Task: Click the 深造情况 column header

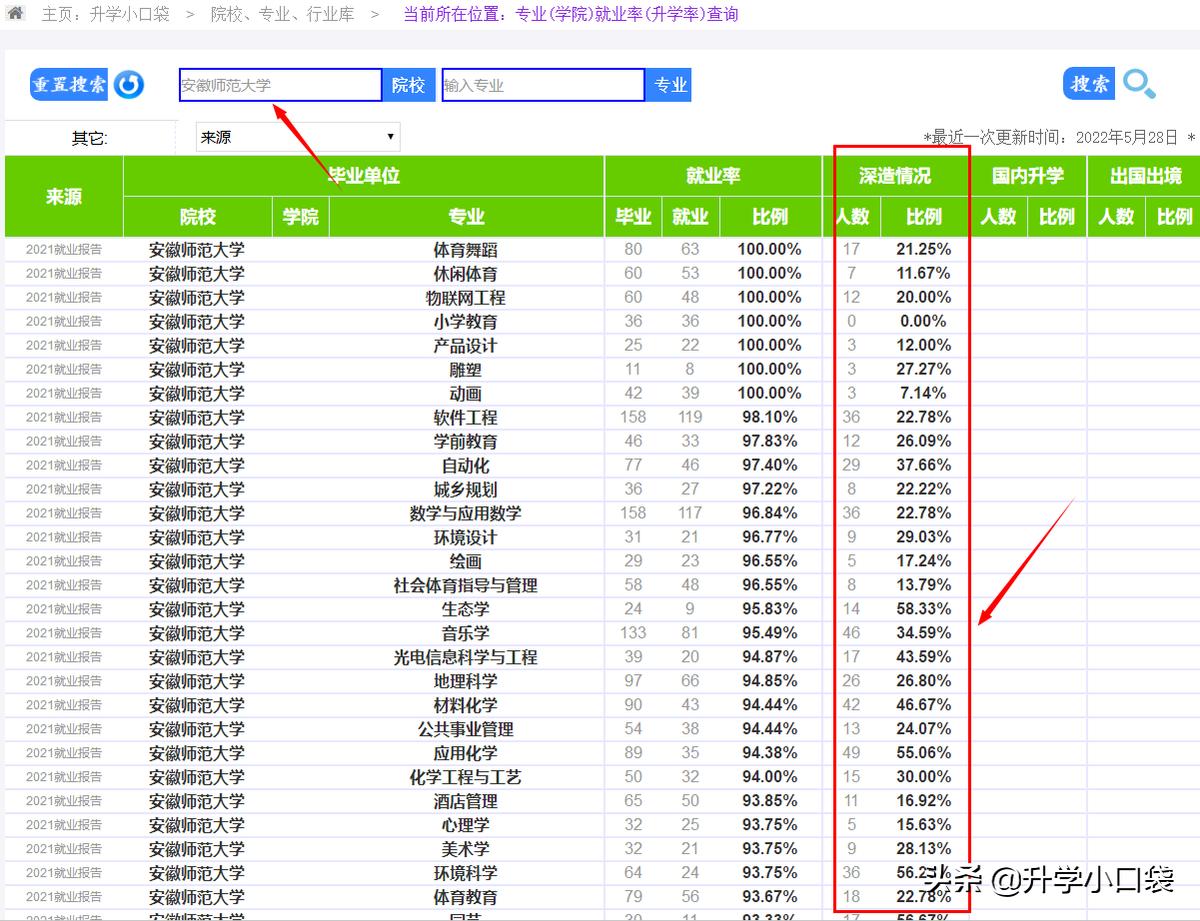Action: pos(894,176)
